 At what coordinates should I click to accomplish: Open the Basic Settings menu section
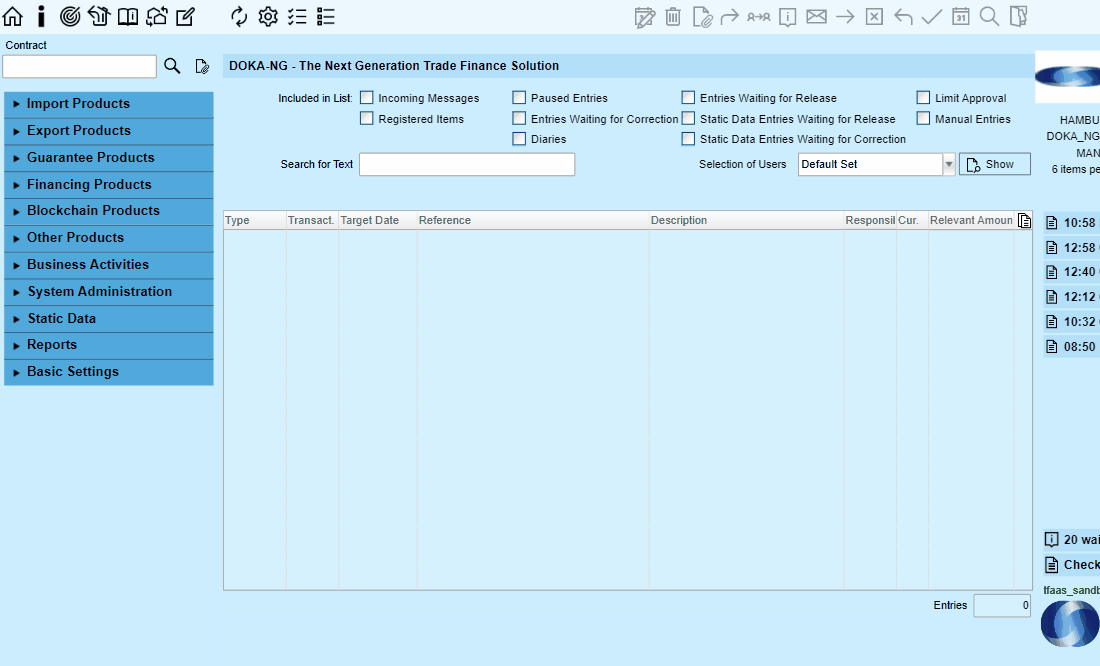(x=109, y=372)
